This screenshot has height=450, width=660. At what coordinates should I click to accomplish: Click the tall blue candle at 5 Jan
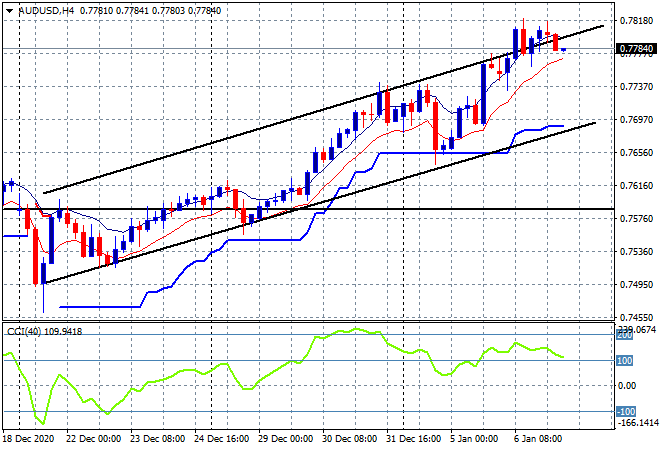pos(483,93)
